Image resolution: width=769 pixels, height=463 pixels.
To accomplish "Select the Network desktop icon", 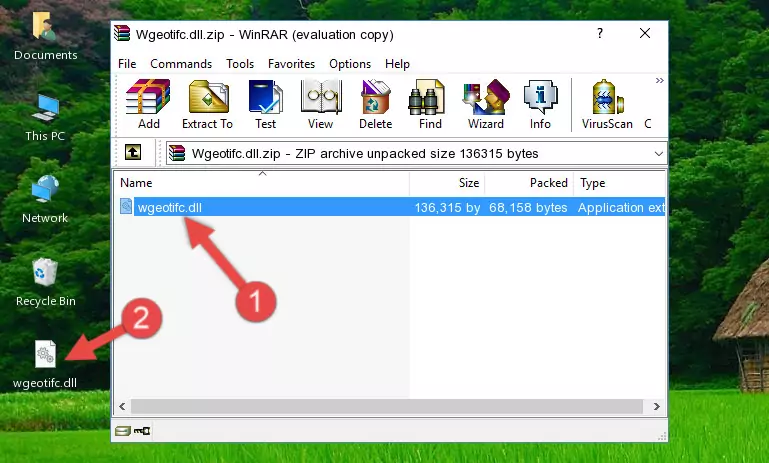I will point(45,199).
